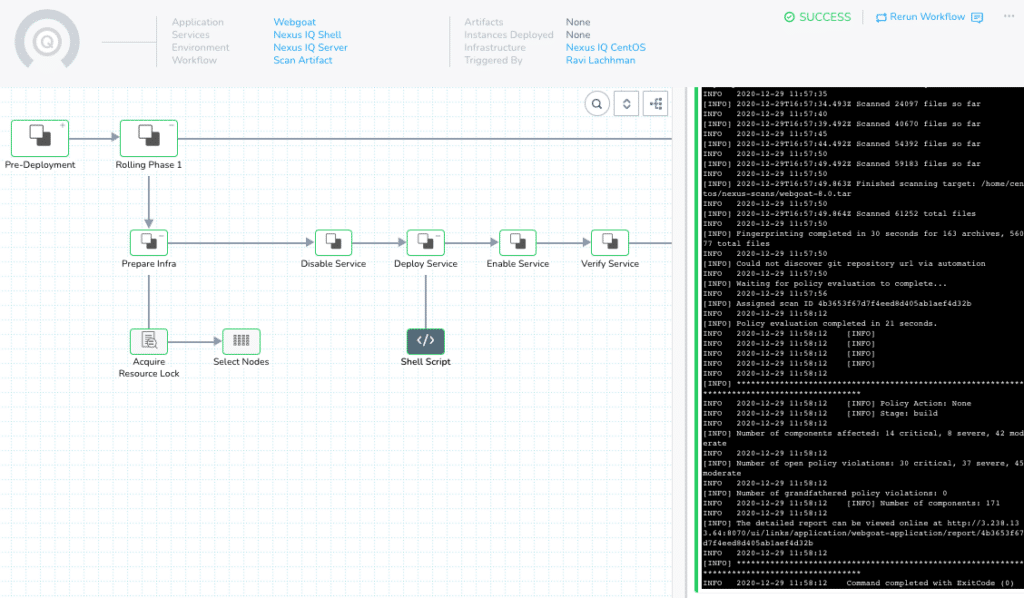Open the Deploy Service step node
This screenshot has width=1024, height=598.
[426, 242]
